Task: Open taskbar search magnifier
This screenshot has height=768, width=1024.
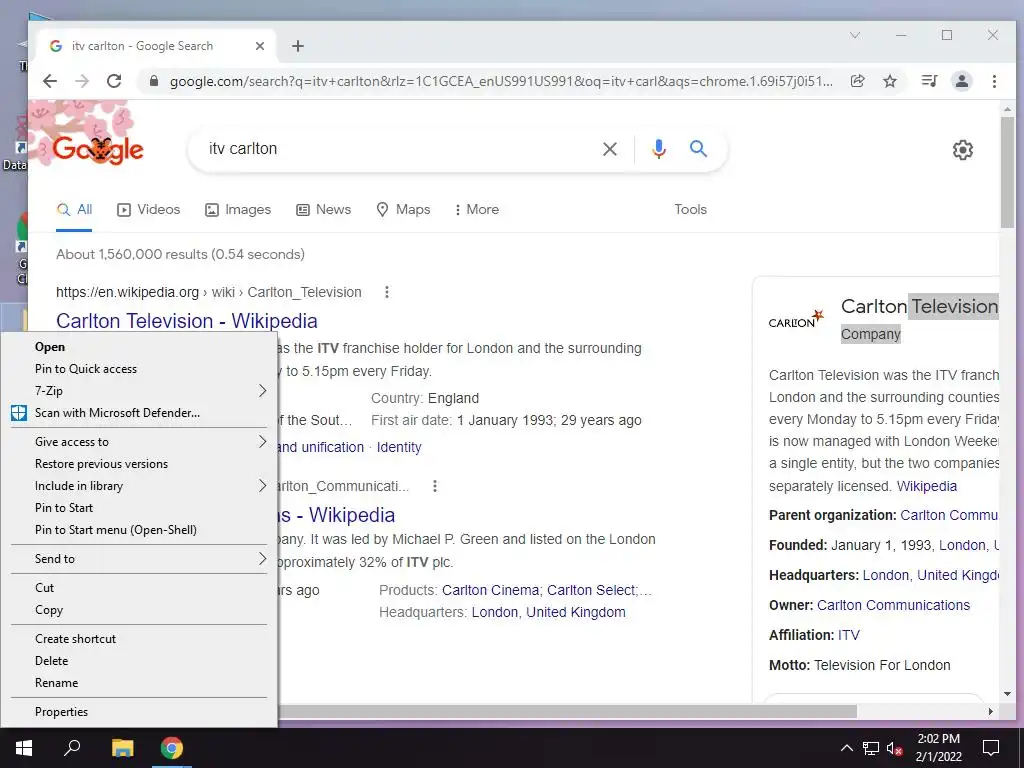Action: (x=72, y=748)
